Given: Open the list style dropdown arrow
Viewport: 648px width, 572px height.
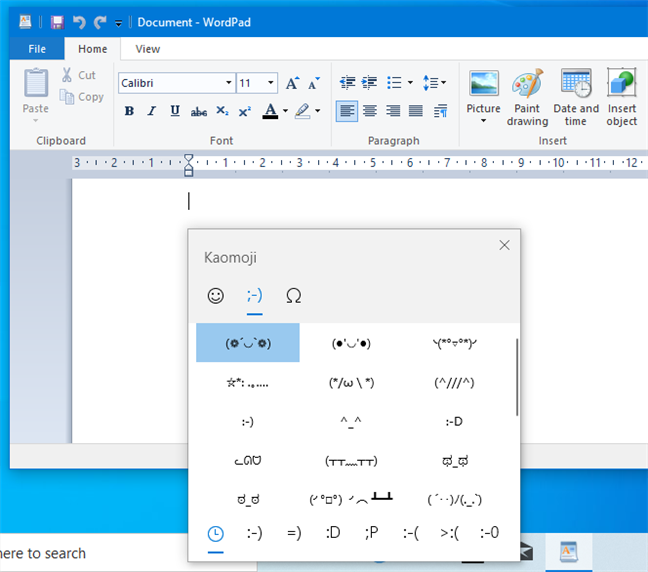Looking at the screenshot, I should click(410, 83).
